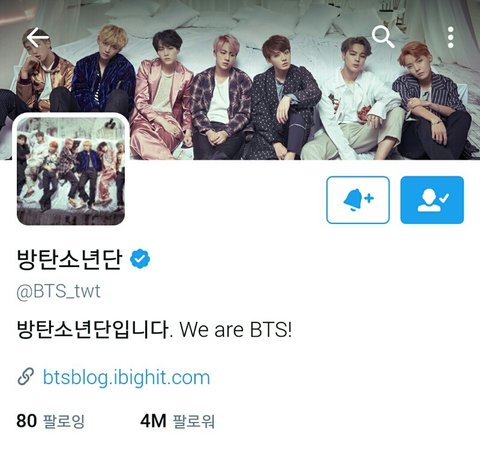The width and height of the screenshot is (480, 449).
Task: View the 4M 팔로워 followers list
Action: tap(177, 421)
